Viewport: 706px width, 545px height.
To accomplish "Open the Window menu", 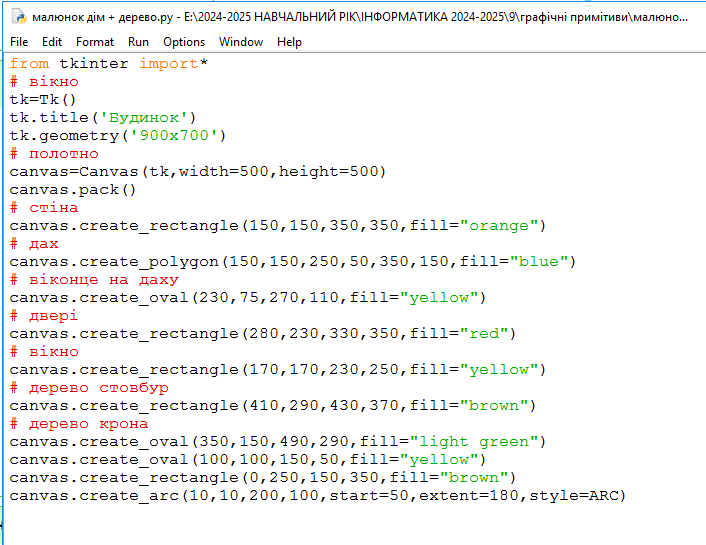I will 241,42.
